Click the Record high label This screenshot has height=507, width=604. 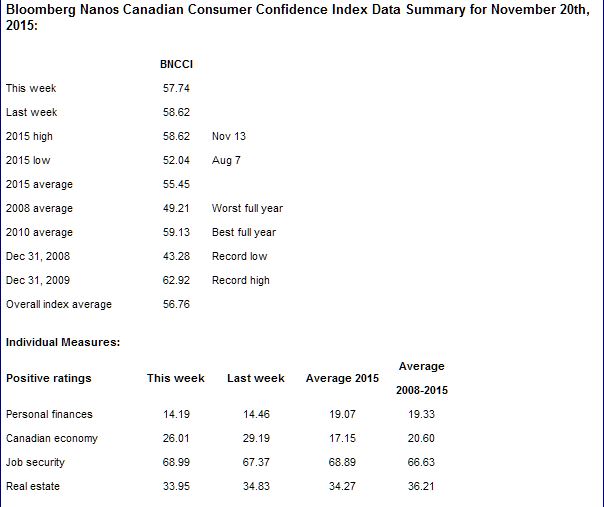pos(241,280)
